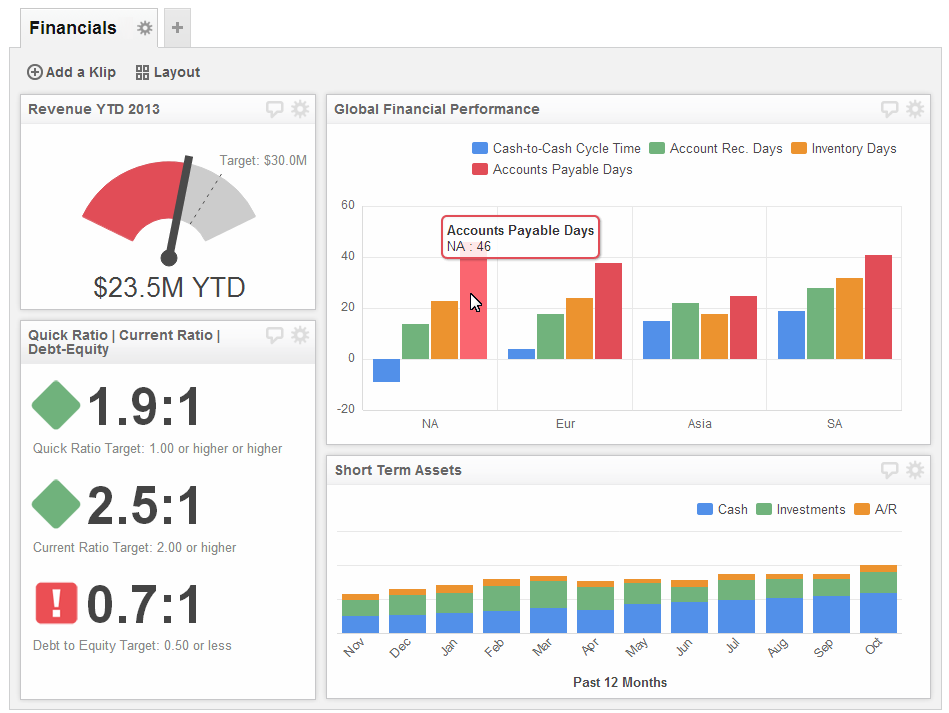Viewport: 949px width, 713px height.
Task: Toggle Inventory Days legend series
Action: [844, 148]
